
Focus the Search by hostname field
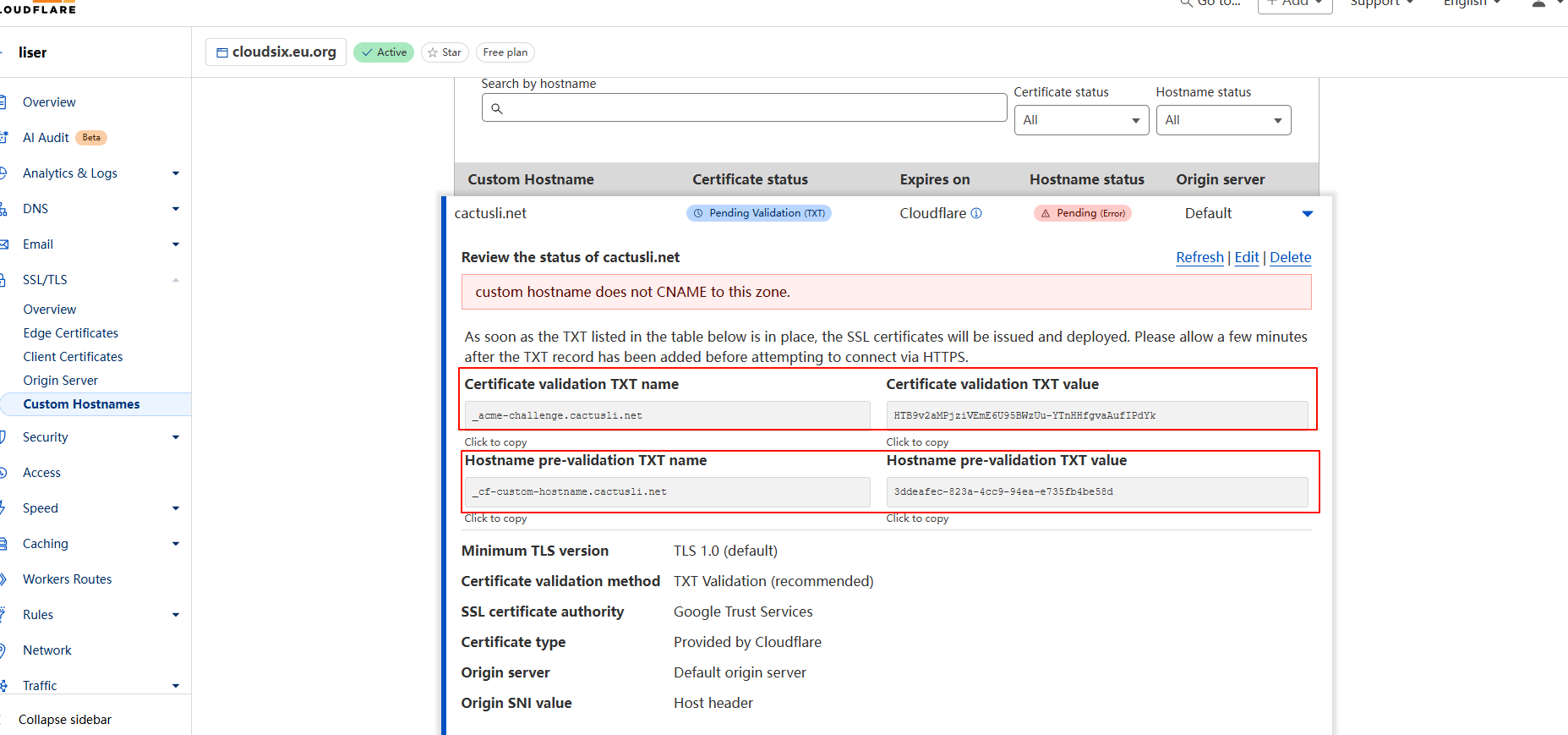[744, 107]
